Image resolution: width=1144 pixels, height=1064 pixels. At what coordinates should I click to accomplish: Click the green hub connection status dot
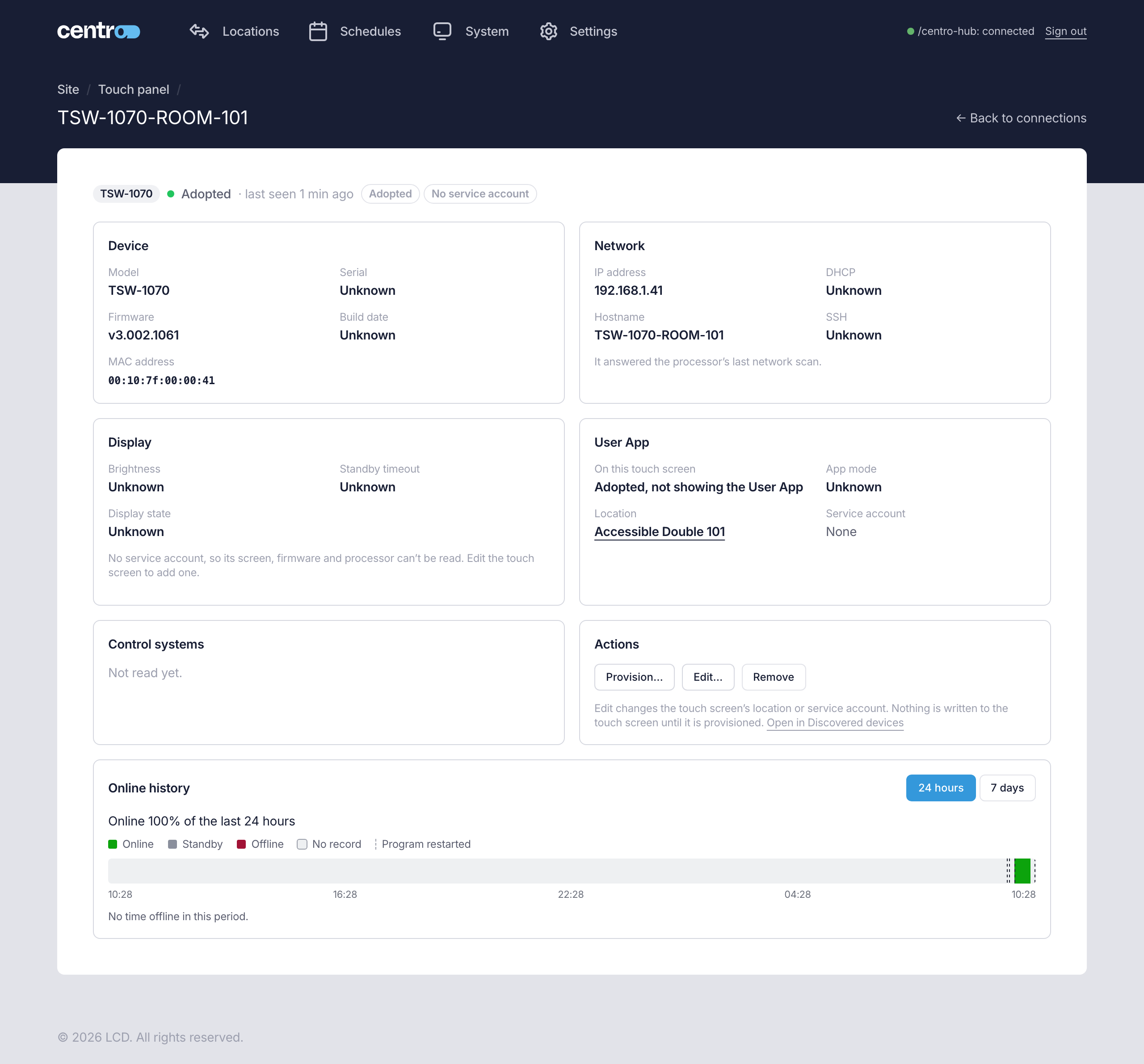[x=910, y=31]
